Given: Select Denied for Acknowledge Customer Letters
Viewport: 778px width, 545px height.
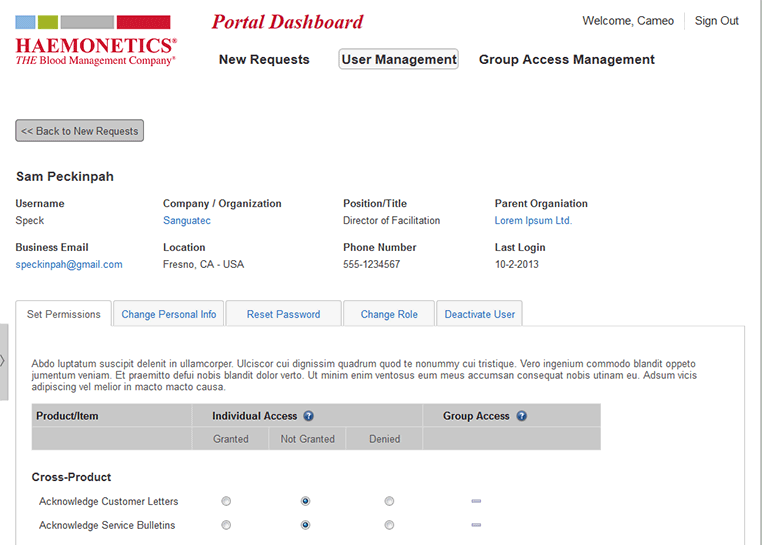Looking at the screenshot, I should coord(389,501).
